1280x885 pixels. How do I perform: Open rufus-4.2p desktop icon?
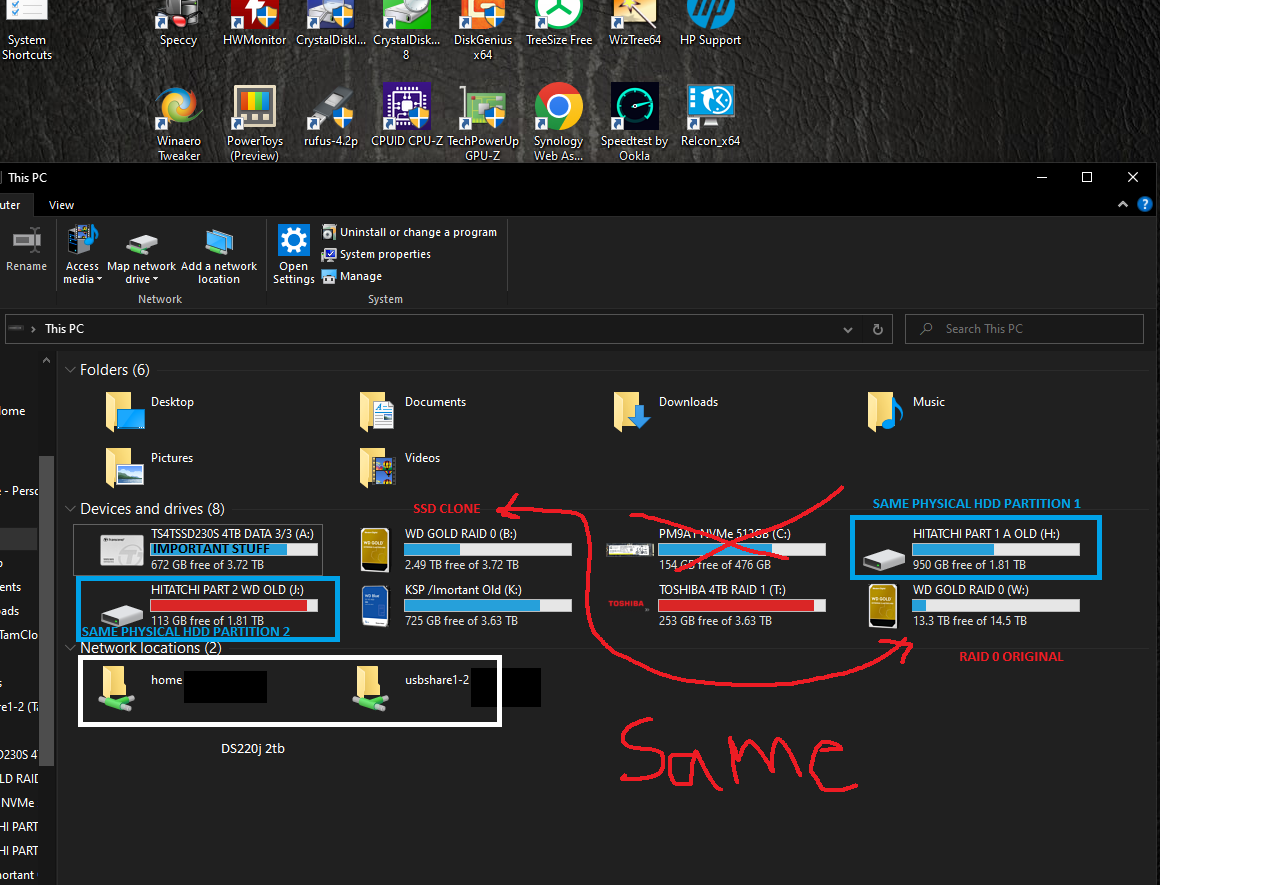tap(331, 116)
